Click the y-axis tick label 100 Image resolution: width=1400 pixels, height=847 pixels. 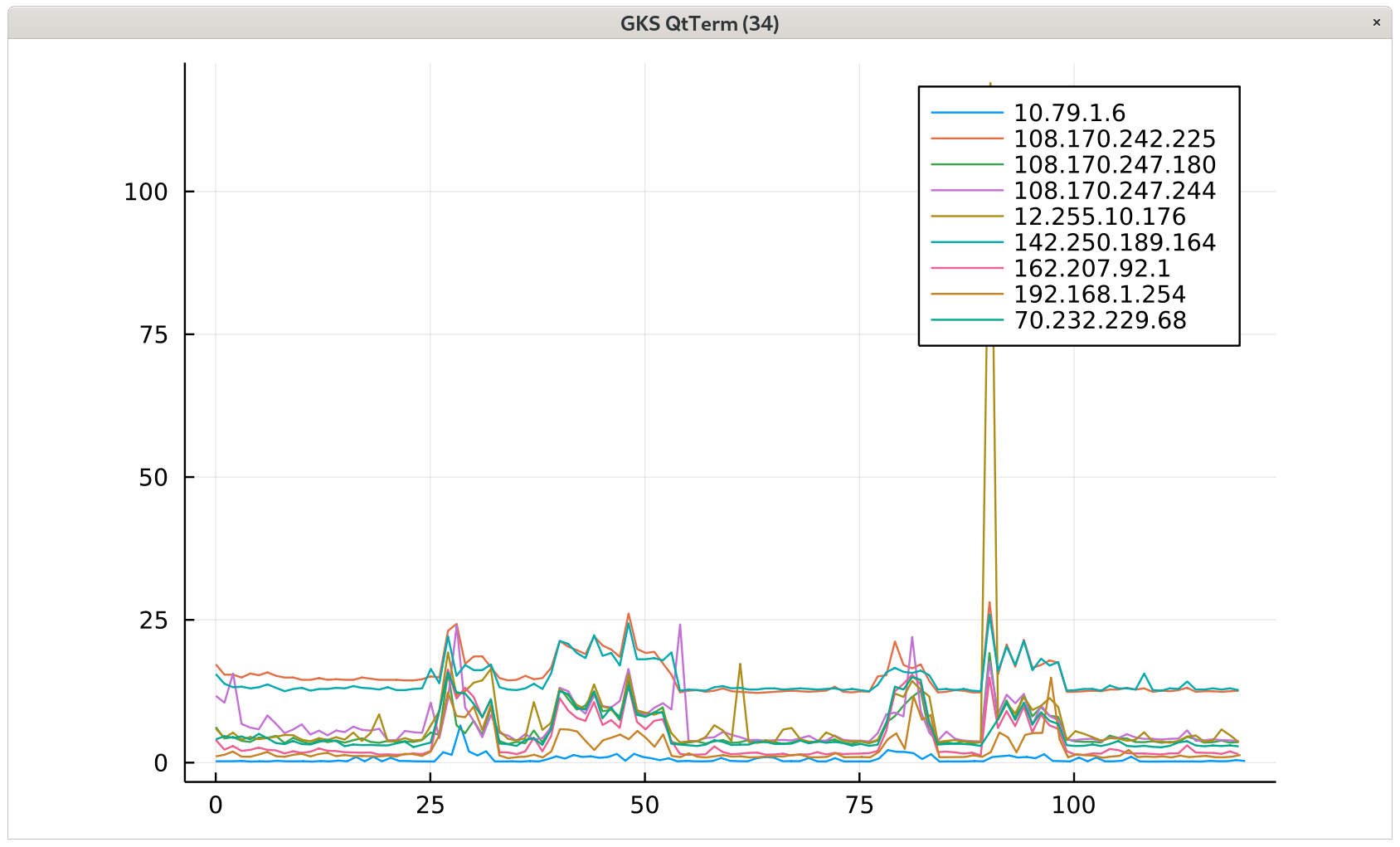point(146,192)
